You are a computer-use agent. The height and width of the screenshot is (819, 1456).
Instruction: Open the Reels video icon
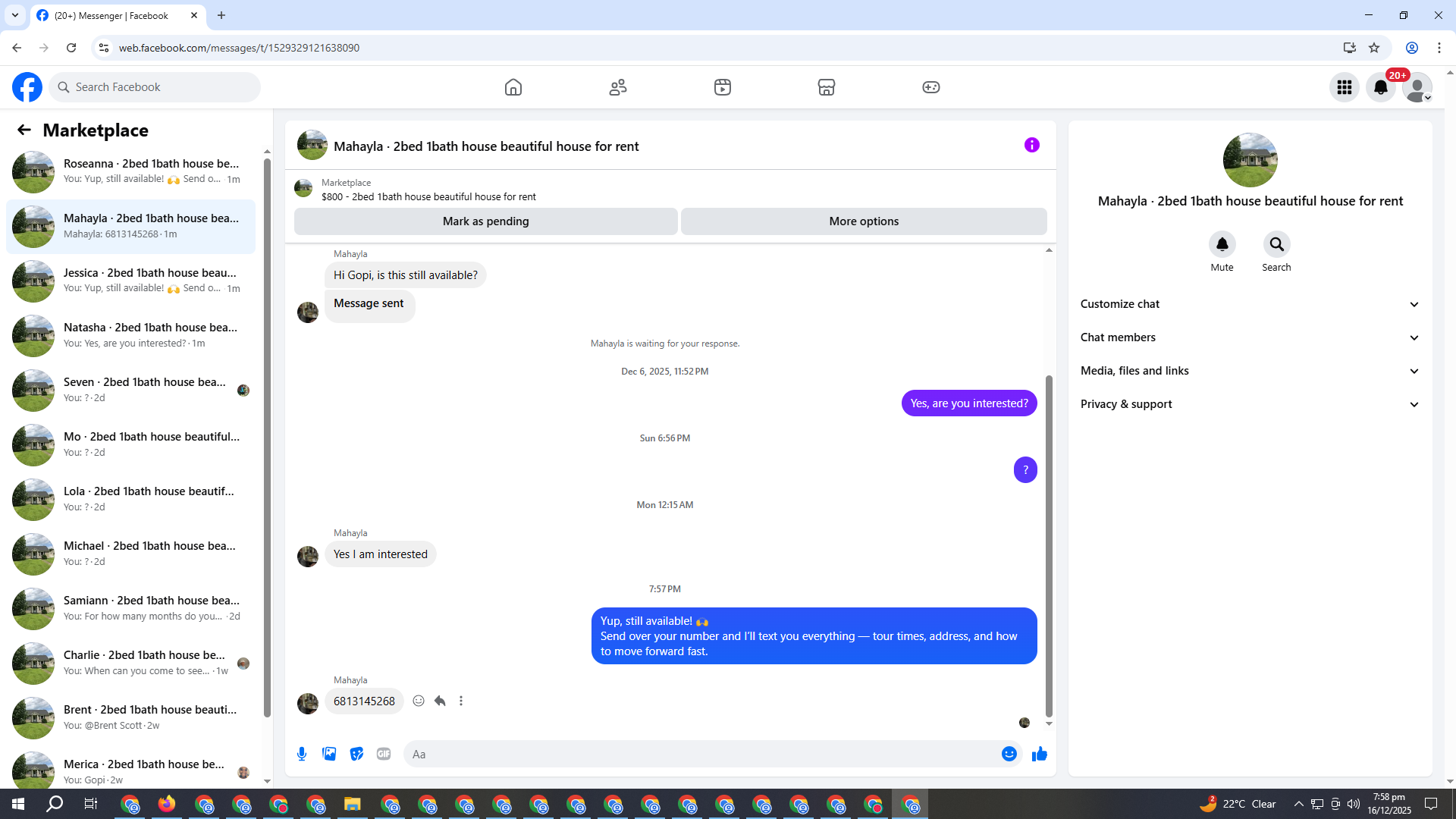click(x=723, y=87)
